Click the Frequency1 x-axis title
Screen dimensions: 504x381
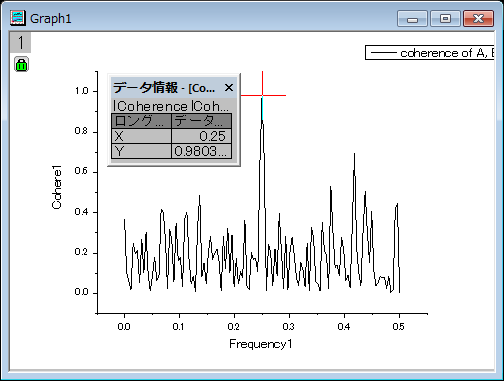click(260, 344)
